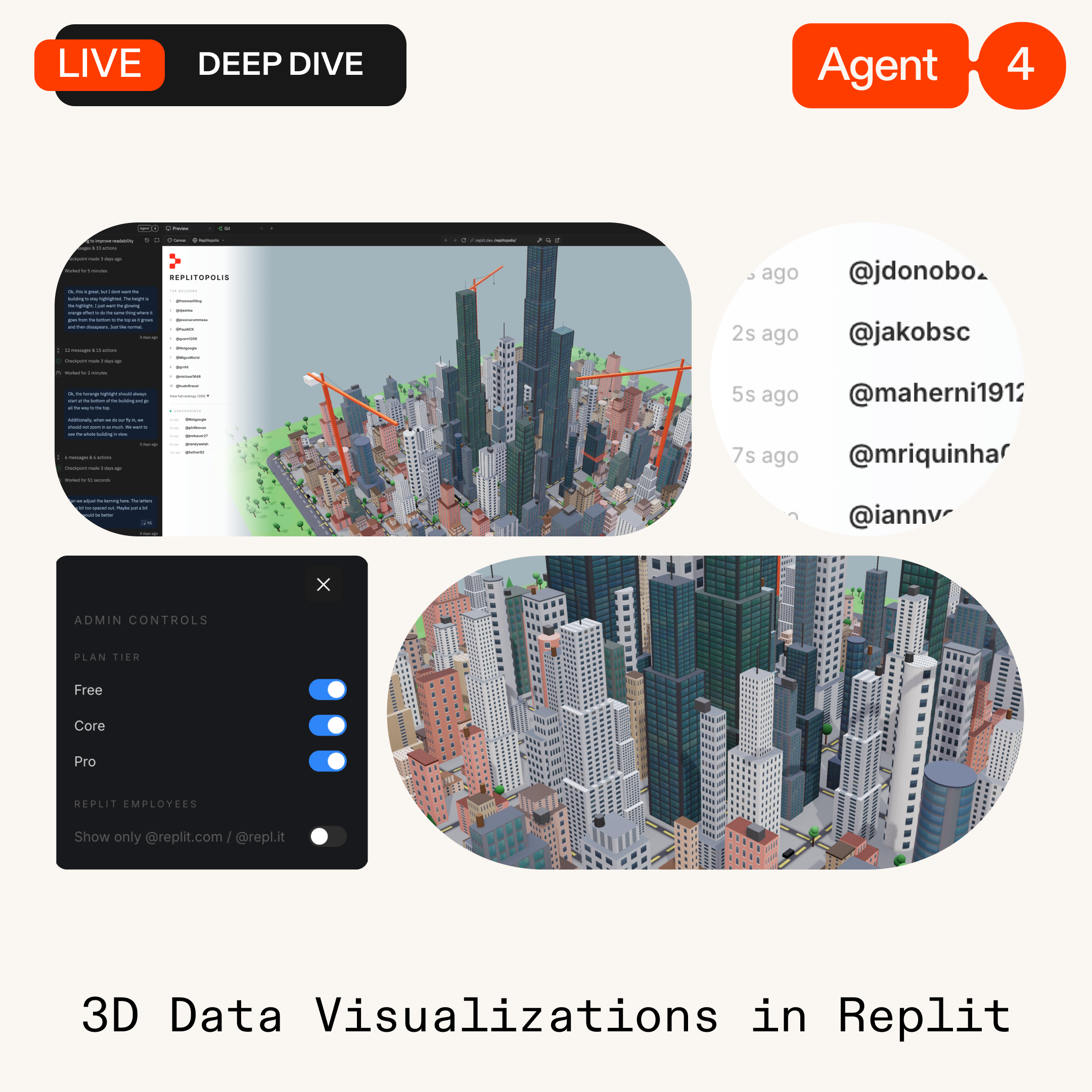Open chat history clock icon
The image size is (1092, 1092).
tap(147, 240)
